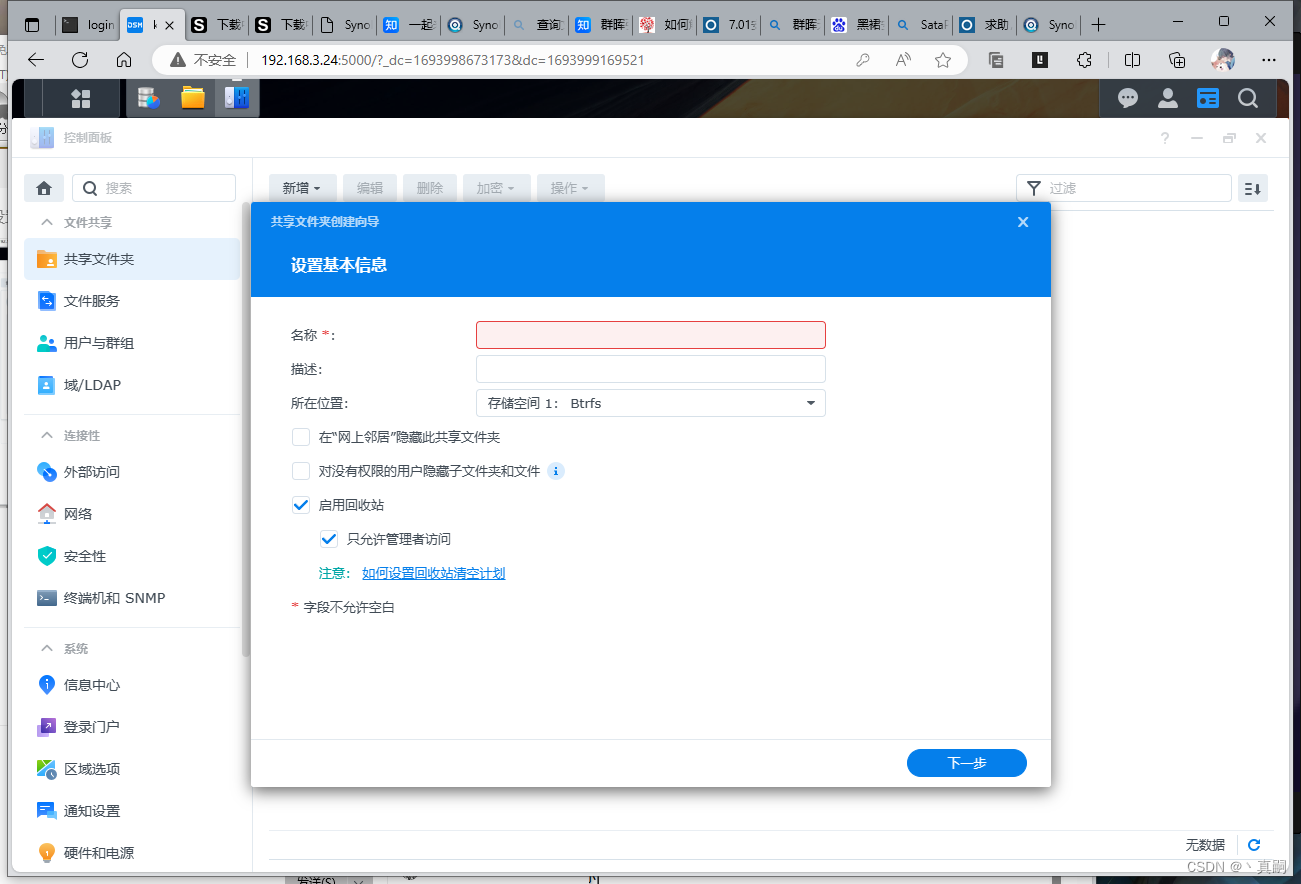Viewport: 1301px width, 884px height.
Task: Open 共享文件夹 in the sidebar
Action: pyautogui.click(x=132, y=259)
